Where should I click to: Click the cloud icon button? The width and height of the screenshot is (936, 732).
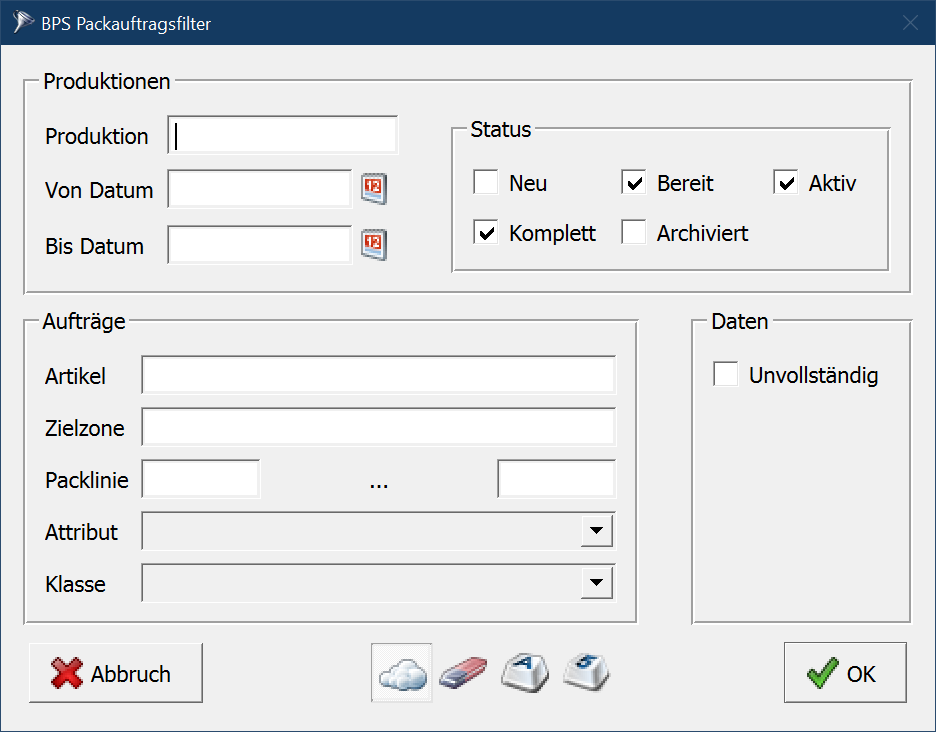pyautogui.click(x=402, y=673)
